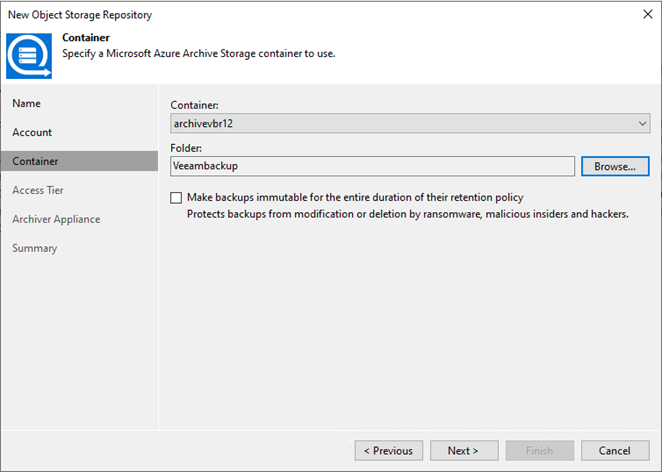662x472 pixels.
Task: Go to the Name wizard step
Action: (27, 103)
